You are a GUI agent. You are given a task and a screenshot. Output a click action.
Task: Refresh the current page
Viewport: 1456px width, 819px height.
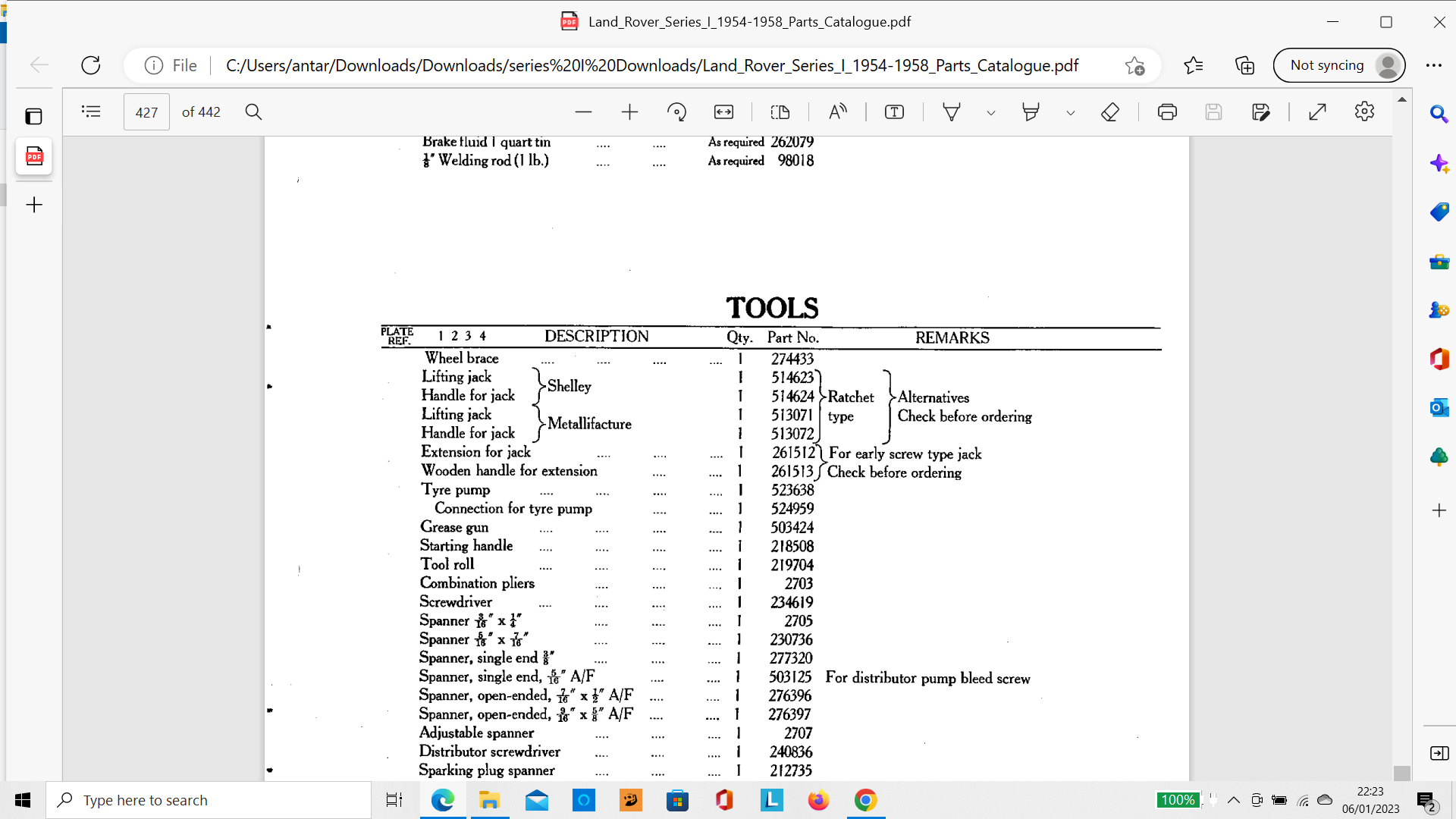click(x=91, y=65)
